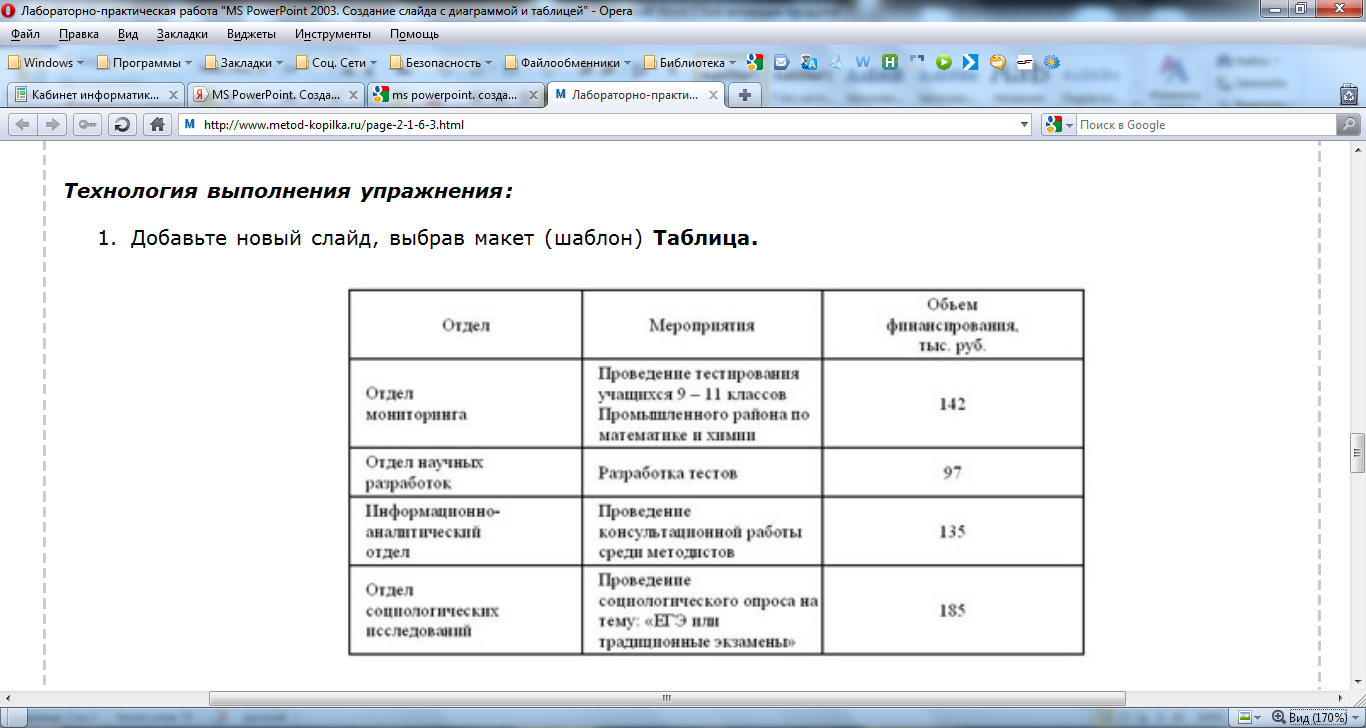1366x728 pixels.
Task: Open the fullscreen-corners bookmark icon
Action: click(916, 62)
